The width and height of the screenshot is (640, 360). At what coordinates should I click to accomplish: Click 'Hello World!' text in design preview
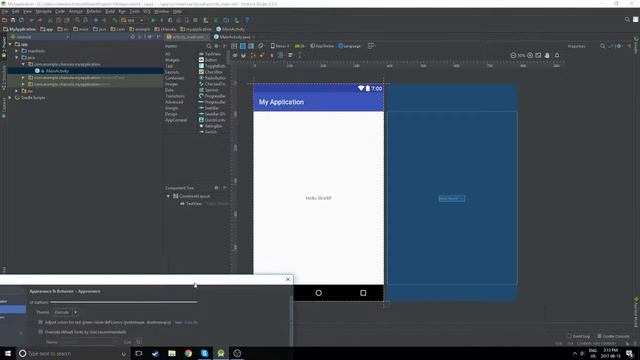pos(318,198)
